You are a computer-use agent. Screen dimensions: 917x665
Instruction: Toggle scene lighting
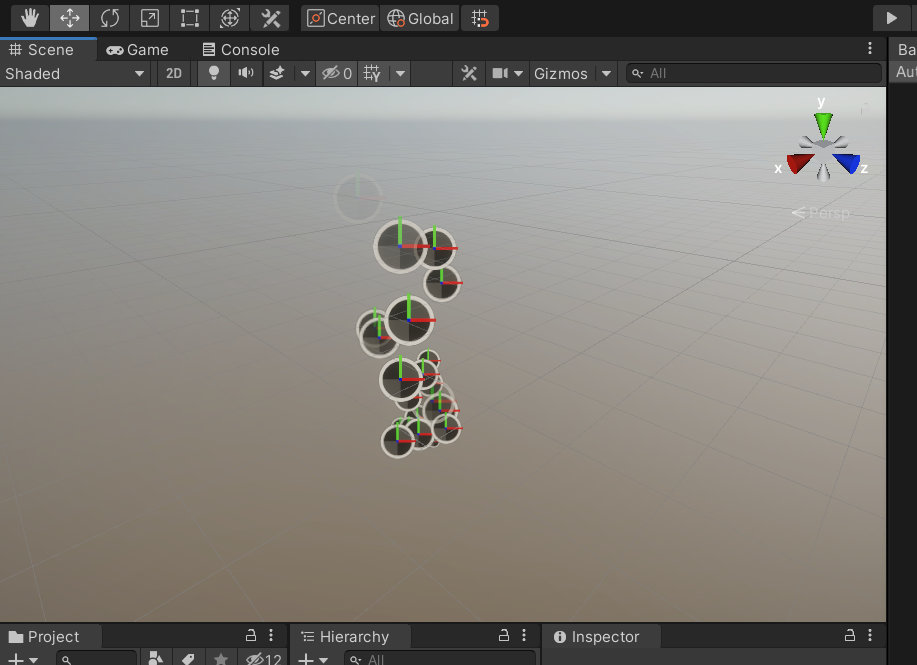(213, 74)
